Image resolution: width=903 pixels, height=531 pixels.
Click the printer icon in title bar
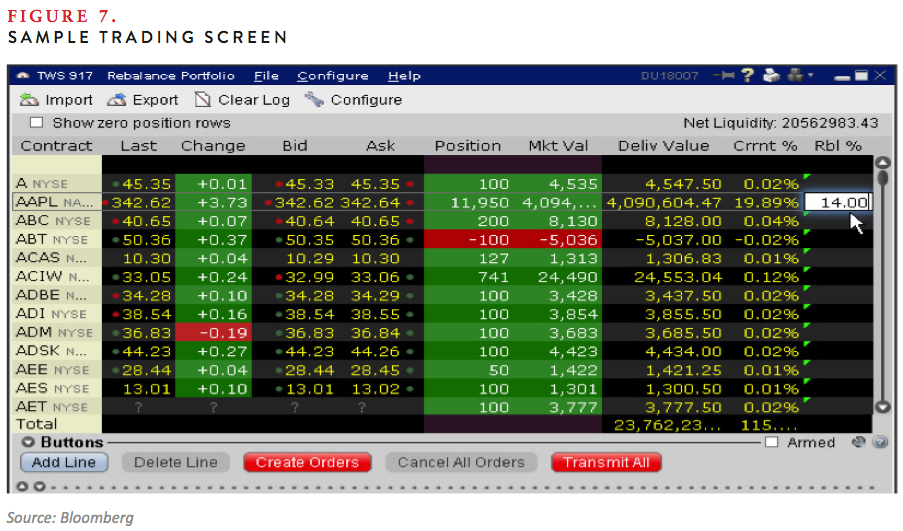(771, 75)
